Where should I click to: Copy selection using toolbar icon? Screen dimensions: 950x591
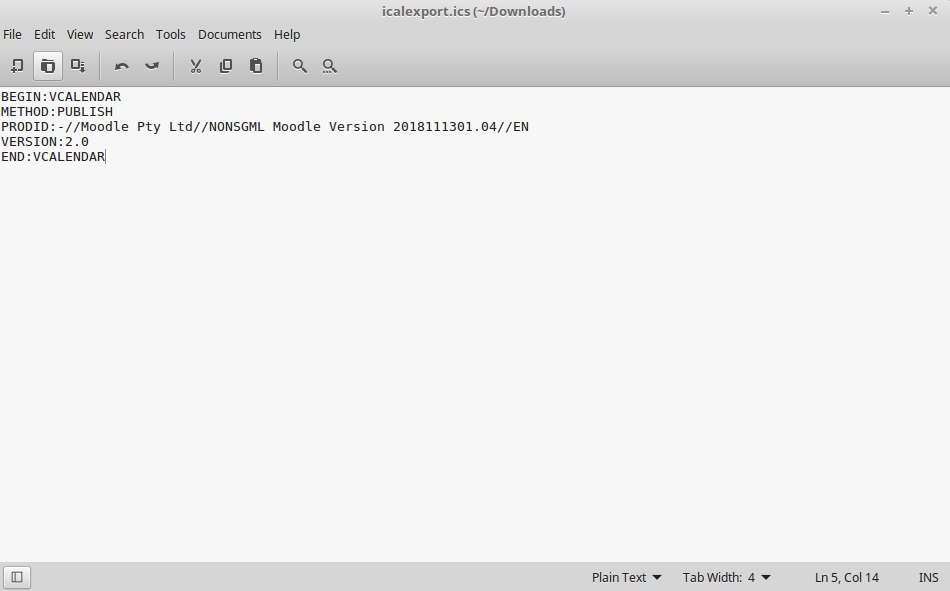coord(226,66)
